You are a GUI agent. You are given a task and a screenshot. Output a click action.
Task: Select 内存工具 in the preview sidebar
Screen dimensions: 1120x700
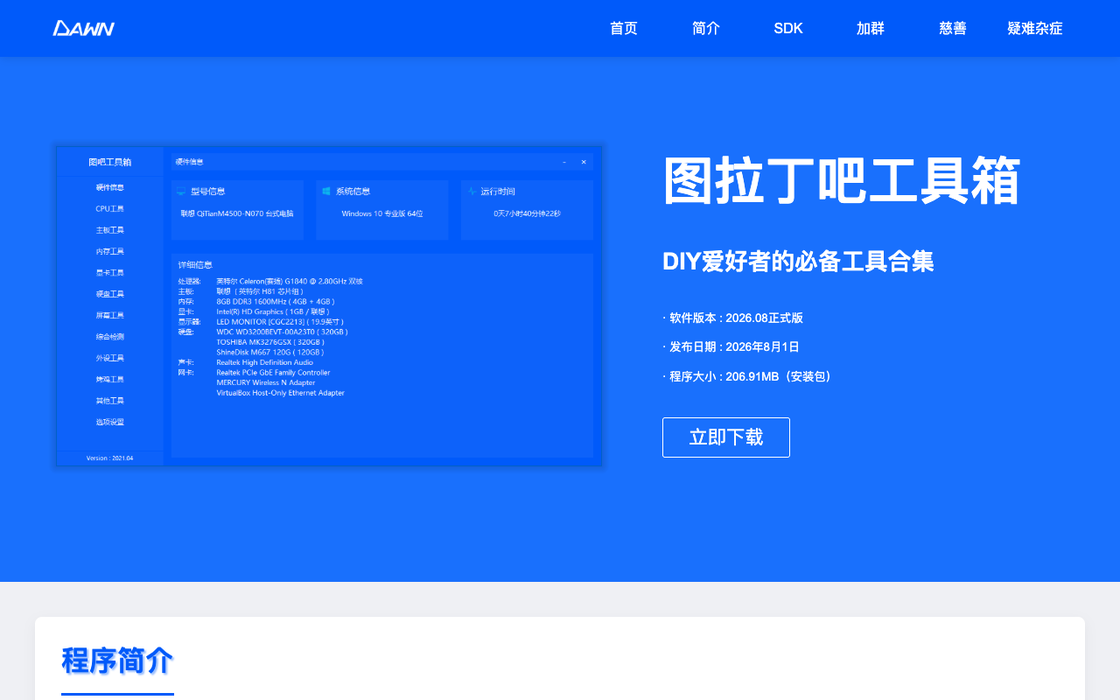click(110, 251)
